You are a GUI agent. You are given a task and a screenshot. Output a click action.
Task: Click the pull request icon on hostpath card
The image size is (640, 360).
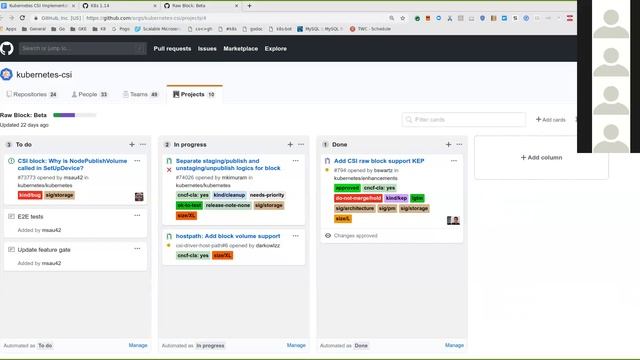169,236
